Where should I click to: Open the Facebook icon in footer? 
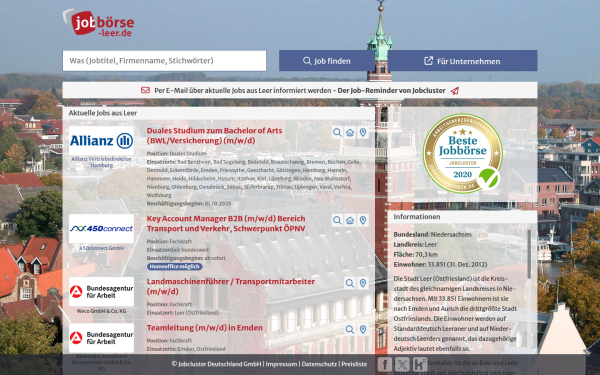click(385, 364)
